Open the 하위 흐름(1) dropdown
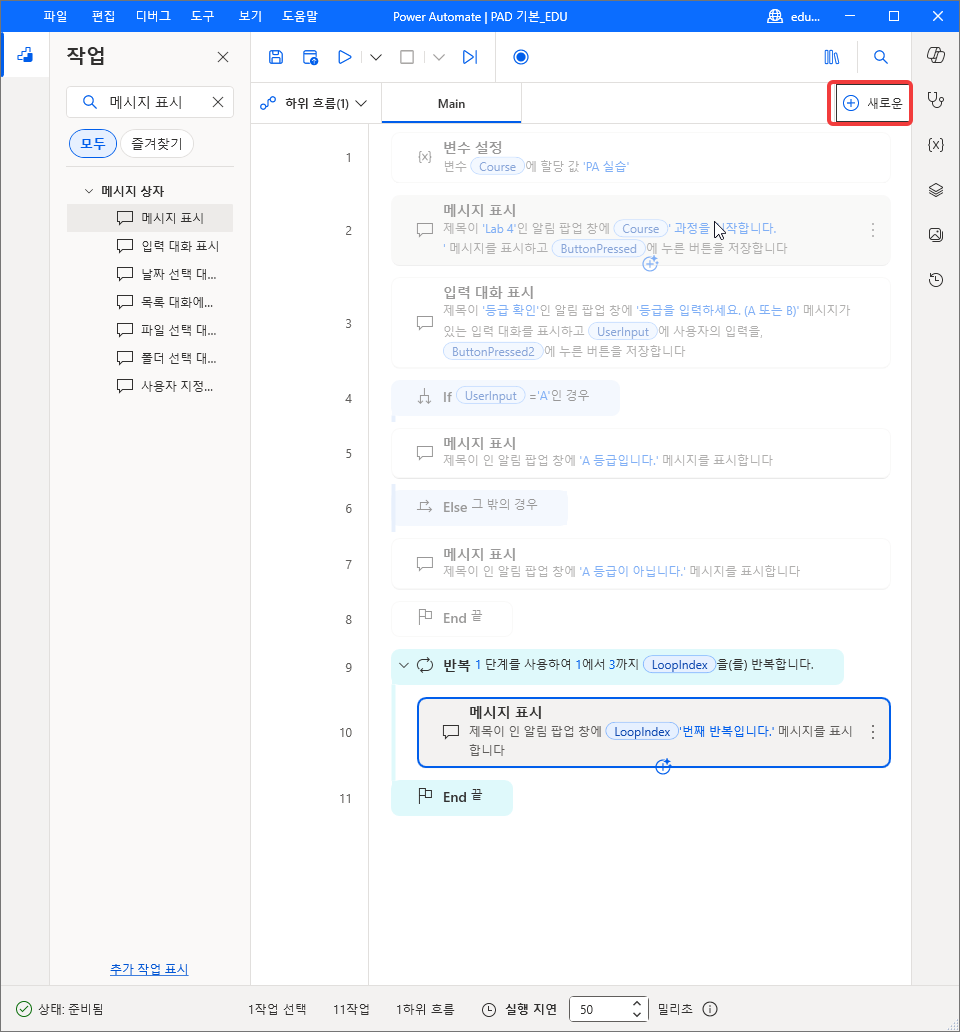960x1032 pixels. tap(313, 103)
